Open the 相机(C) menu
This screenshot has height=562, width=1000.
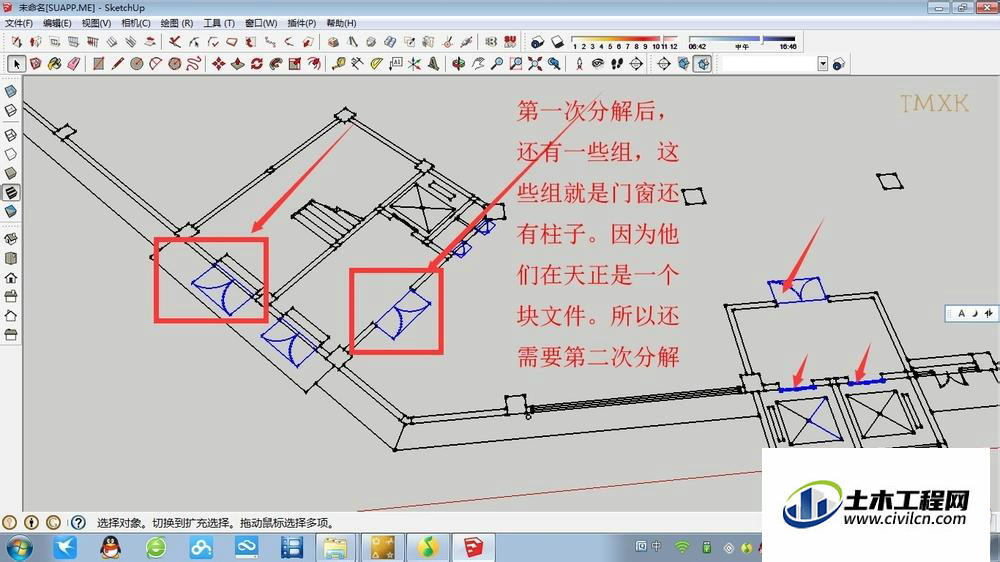[136, 23]
